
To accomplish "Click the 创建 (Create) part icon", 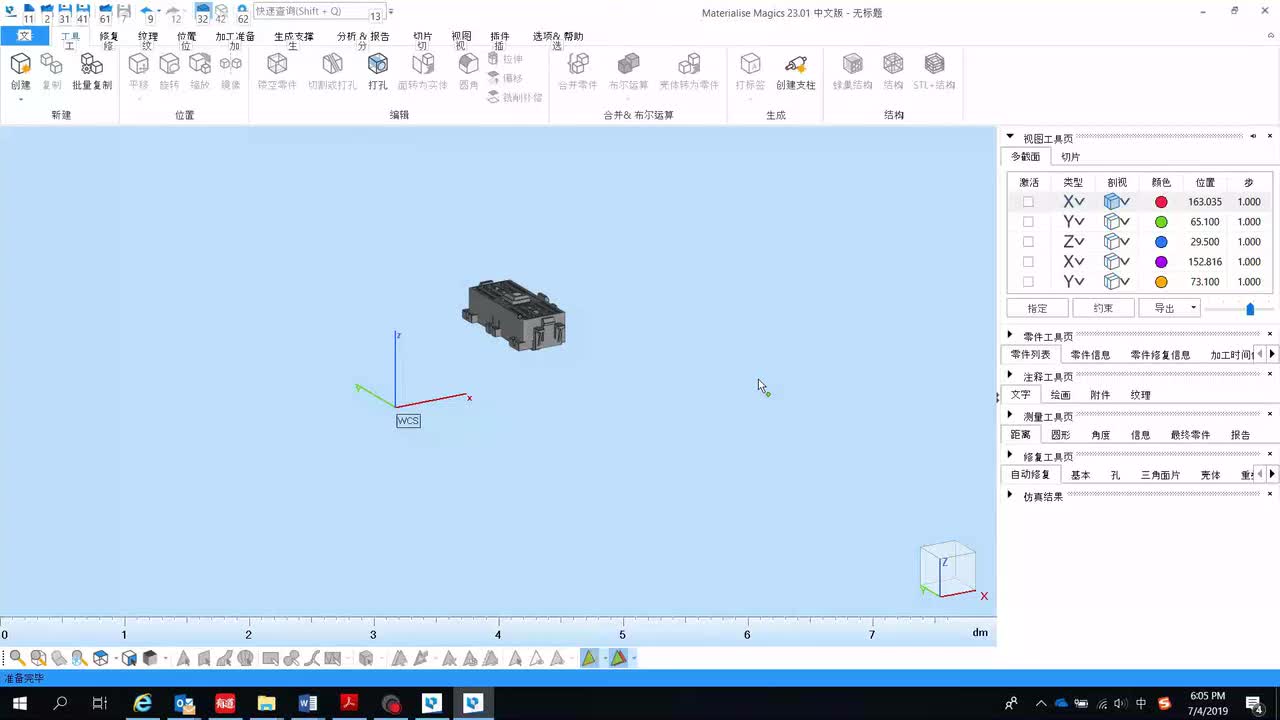I will click(x=20, y=65).
